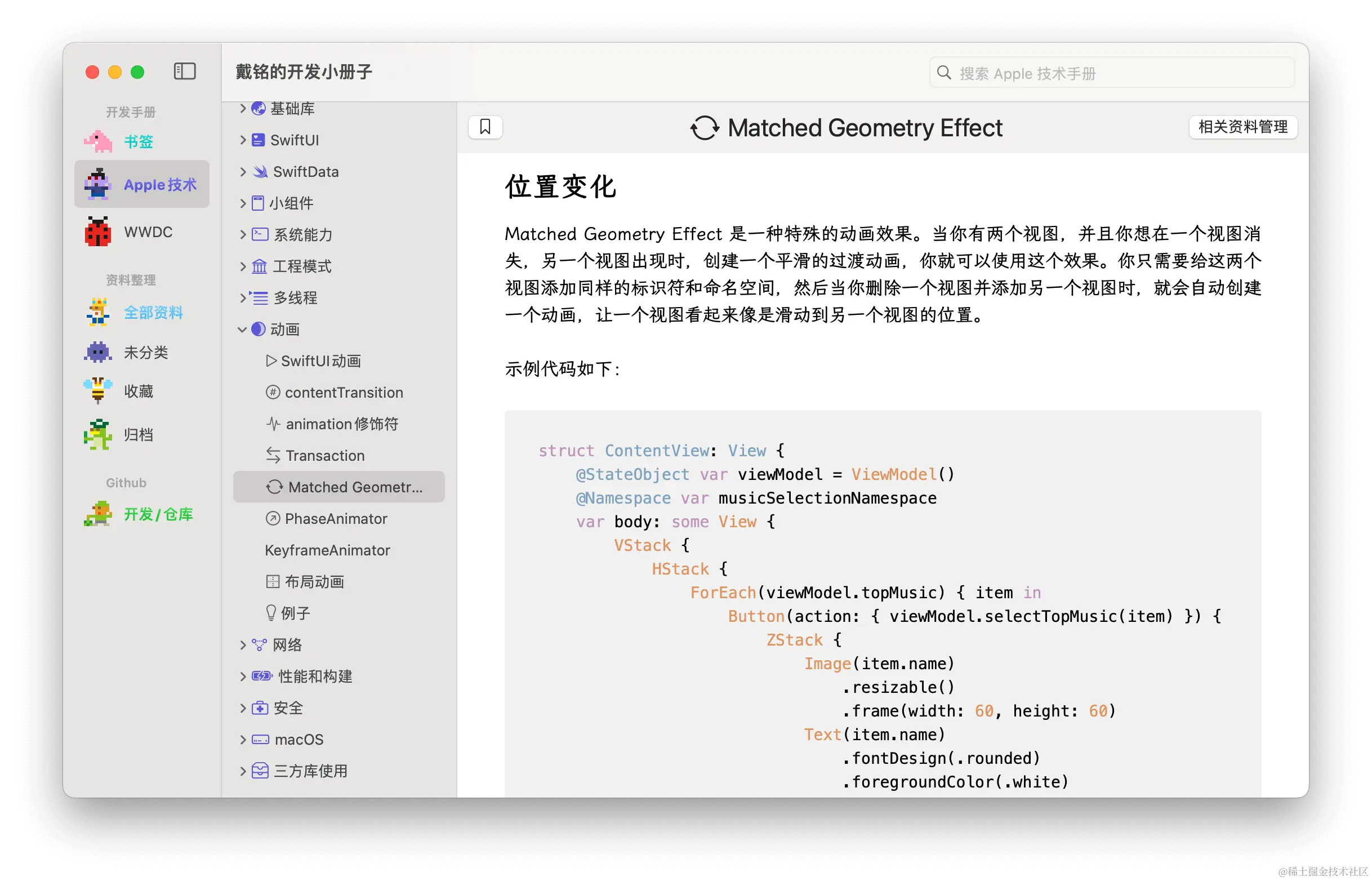
Task: Expand the SwiftUI tree section
Action: (243, 140)
